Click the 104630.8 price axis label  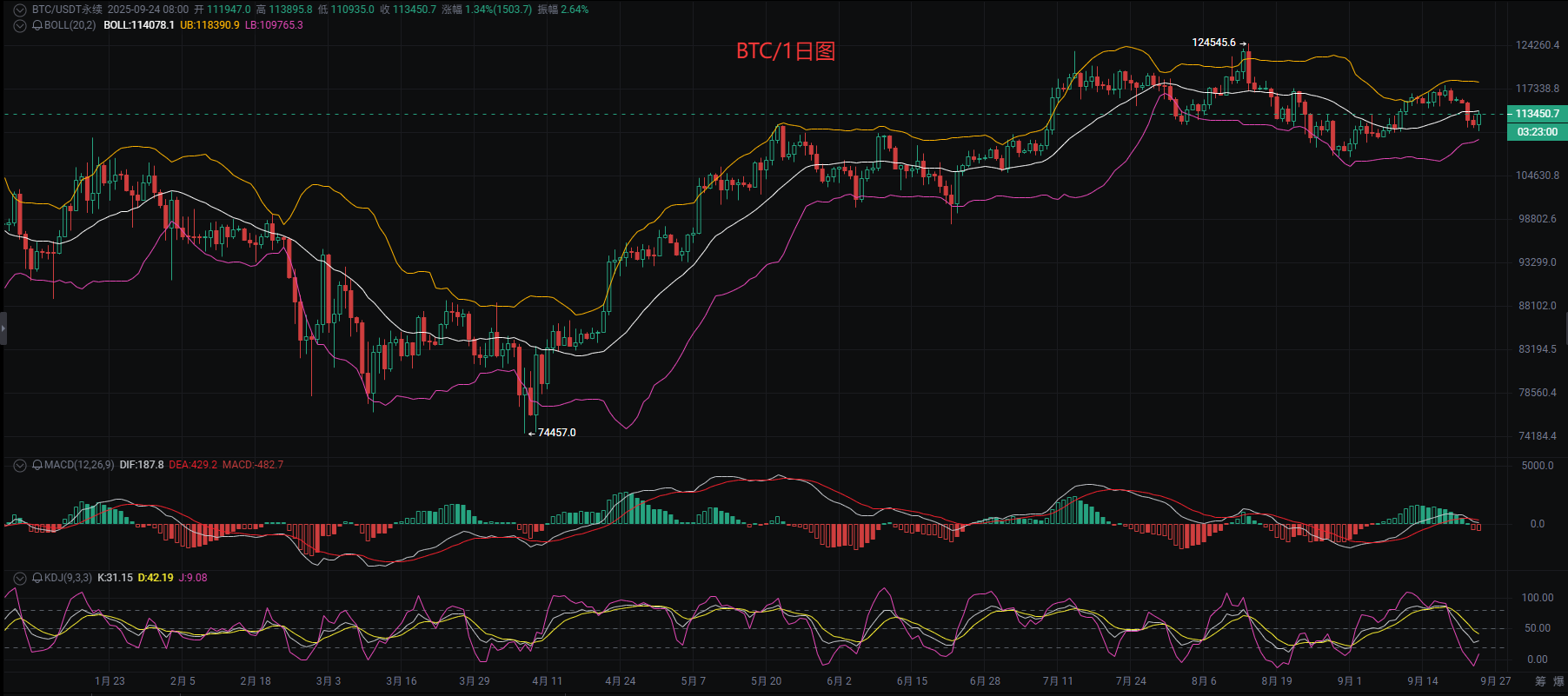pyautogui.click(x=1538, y=176)
